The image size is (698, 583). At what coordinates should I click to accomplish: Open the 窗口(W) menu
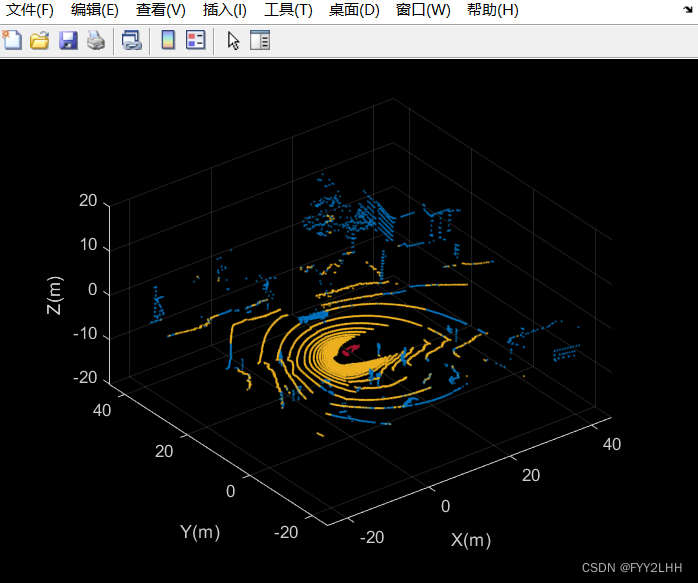pos(423,10)
